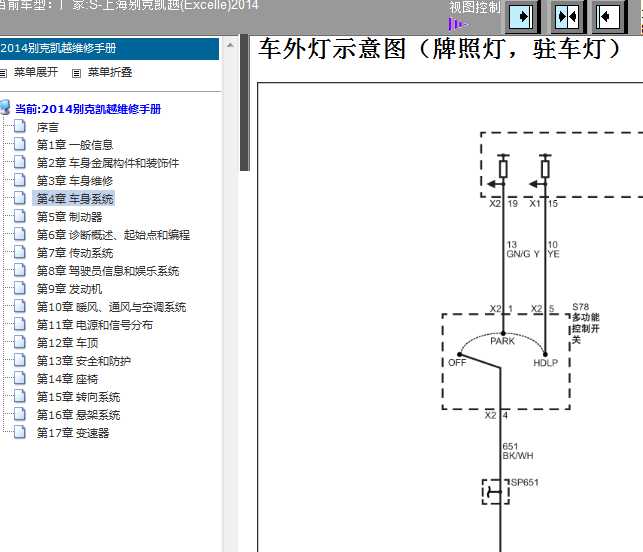The width and height of the screenshot is (643, 552).
Task: Click page icon beside 第8章
Action: (20, 270)
